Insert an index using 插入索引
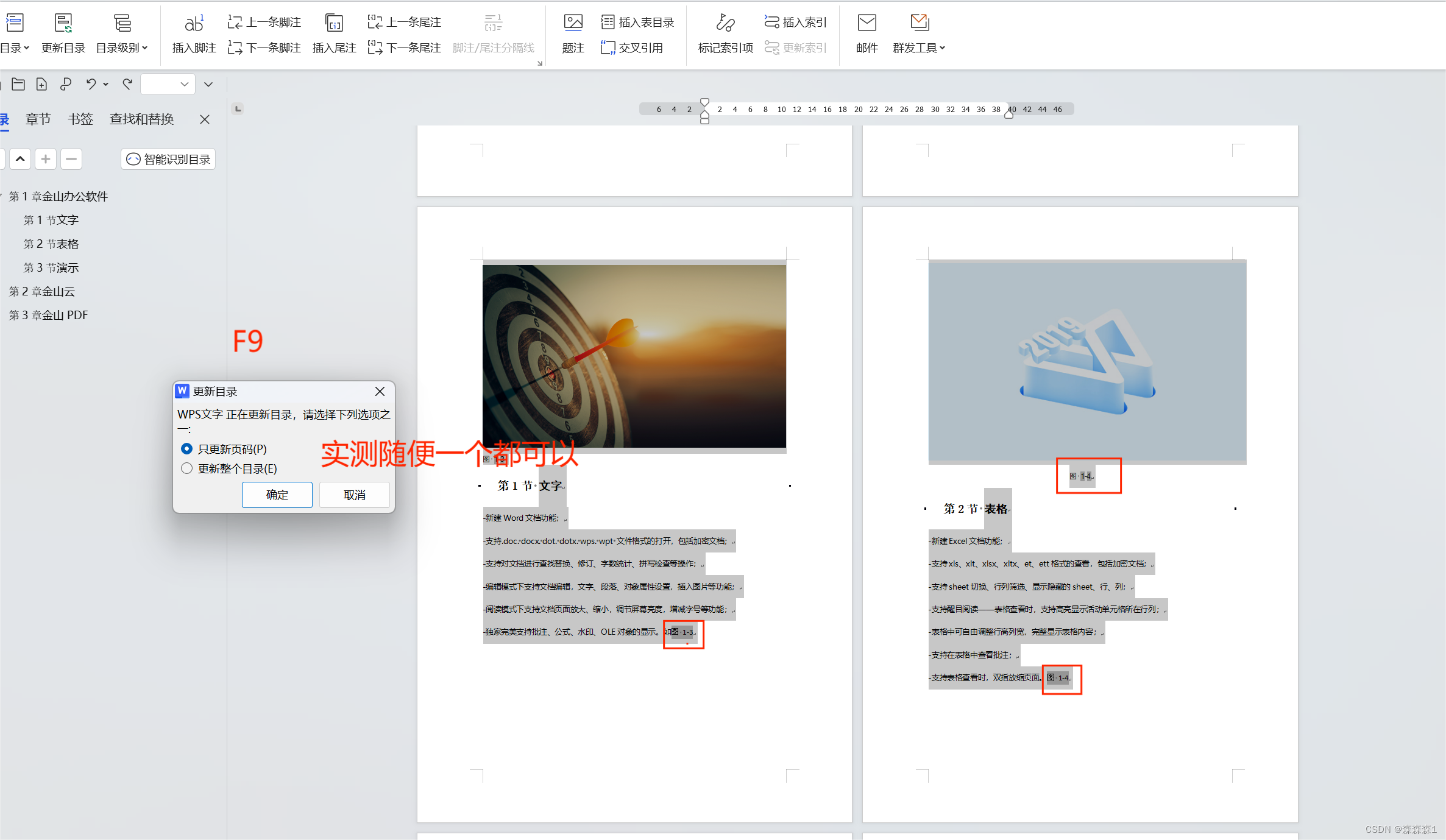Viewport: 1446px width, 840px height. pyautogui.click(x=795, y=21)
